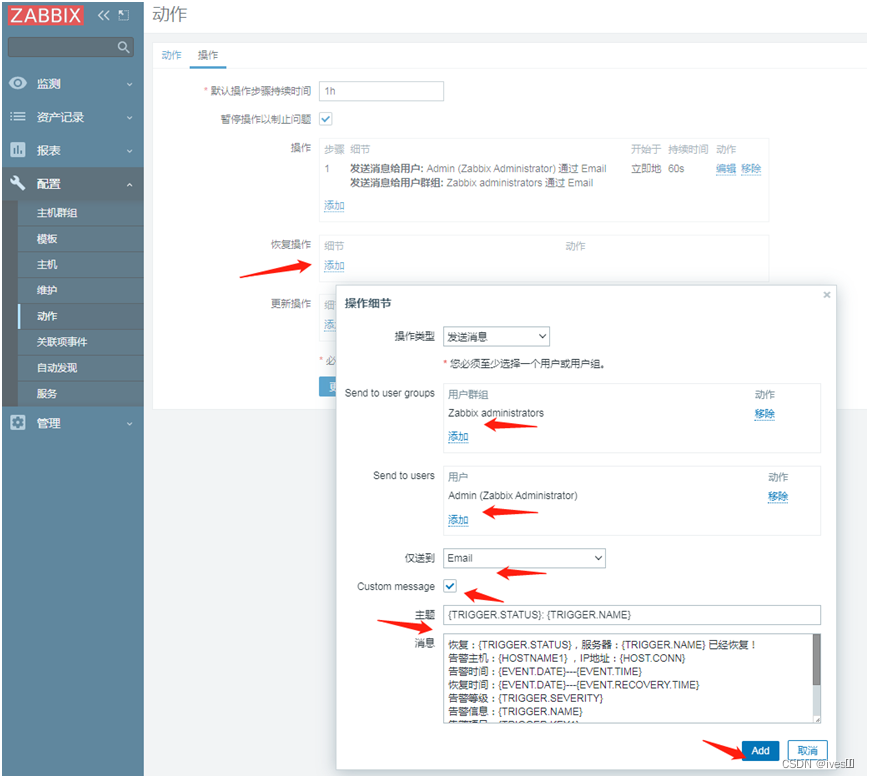
Task: Switch to the 操作 tab
Action: coord(208,55)
